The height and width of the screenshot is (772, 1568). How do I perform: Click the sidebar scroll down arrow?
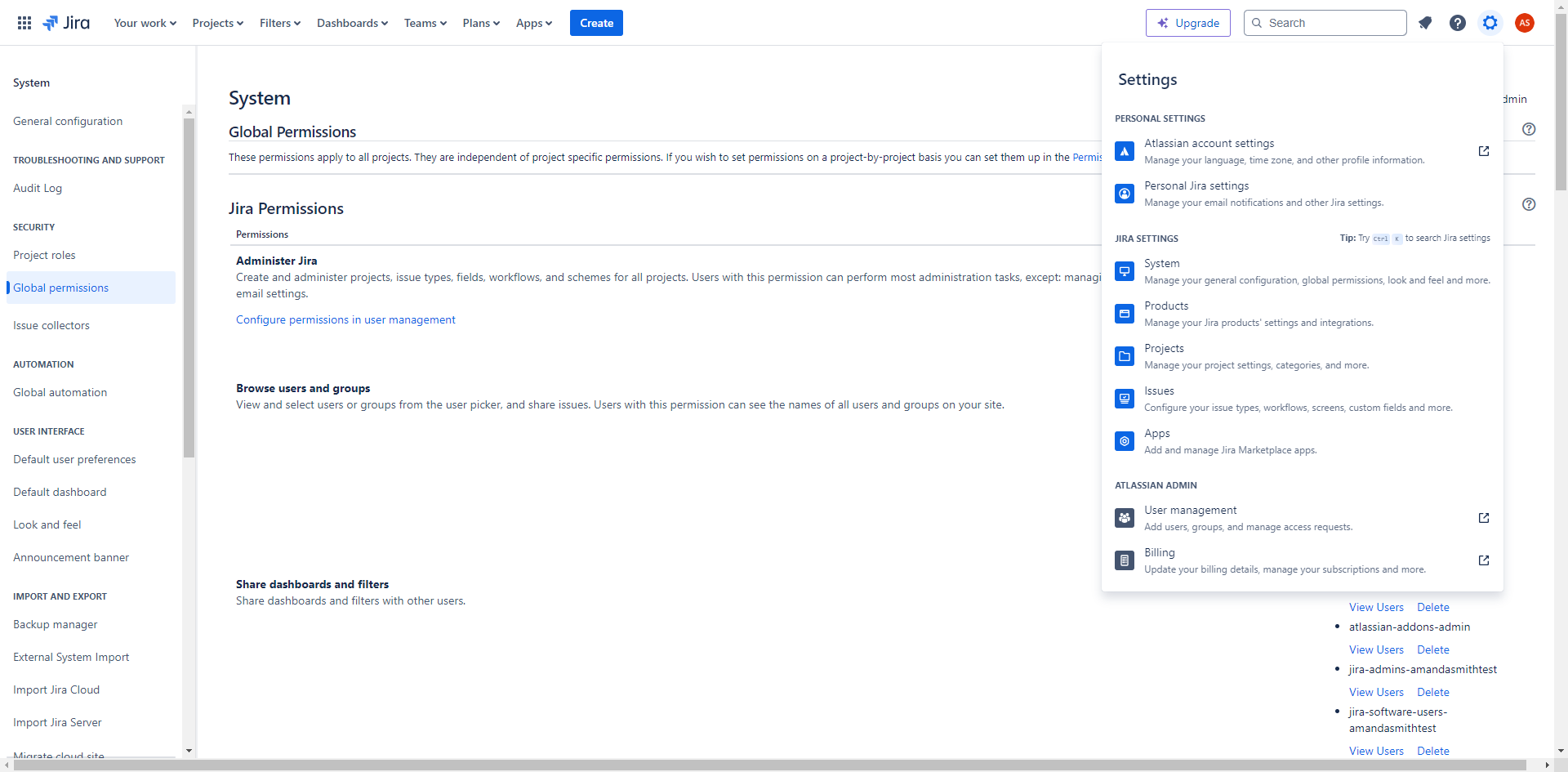[x=189, y=751]
